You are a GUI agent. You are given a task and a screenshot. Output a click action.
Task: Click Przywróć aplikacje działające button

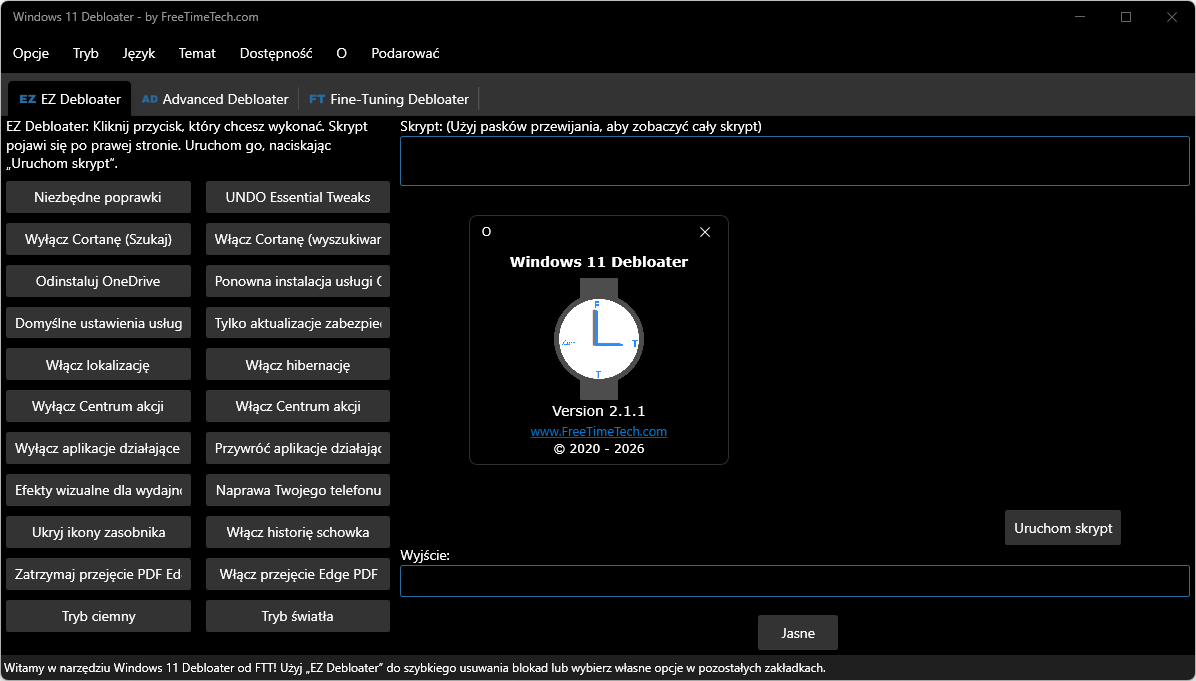point(297,448)
